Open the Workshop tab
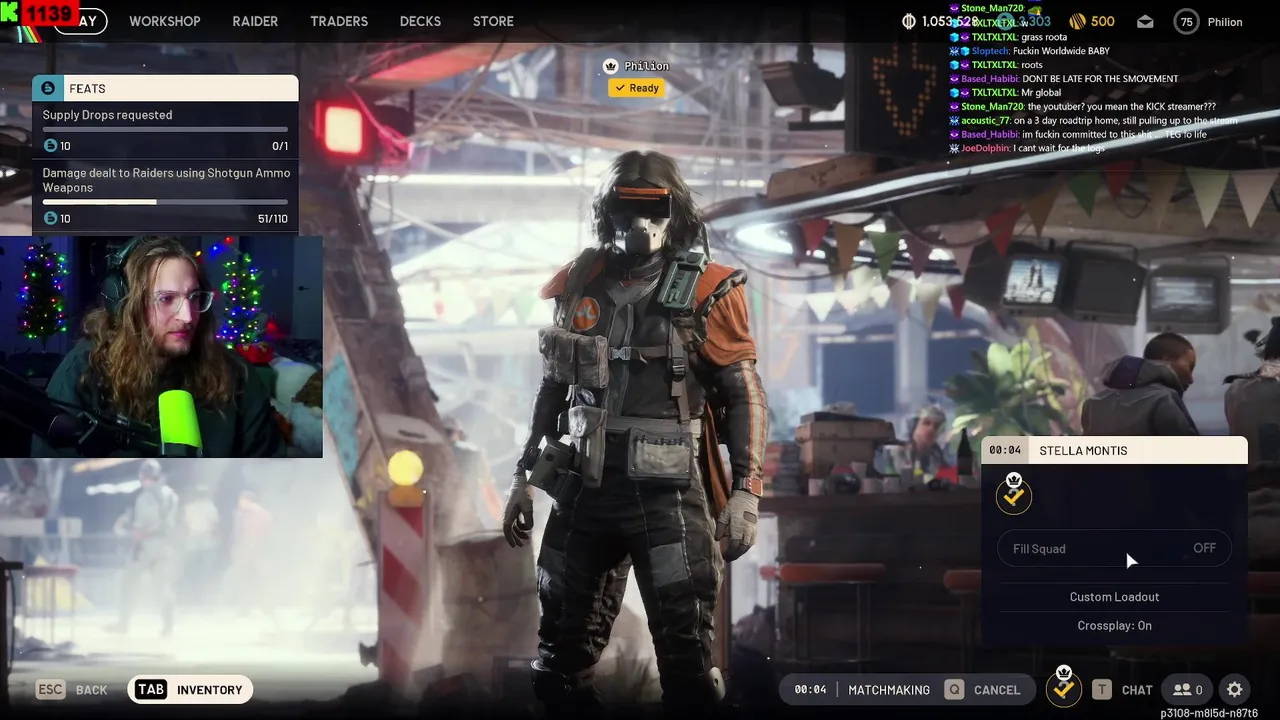1280x720 pixels. (164, 21)
